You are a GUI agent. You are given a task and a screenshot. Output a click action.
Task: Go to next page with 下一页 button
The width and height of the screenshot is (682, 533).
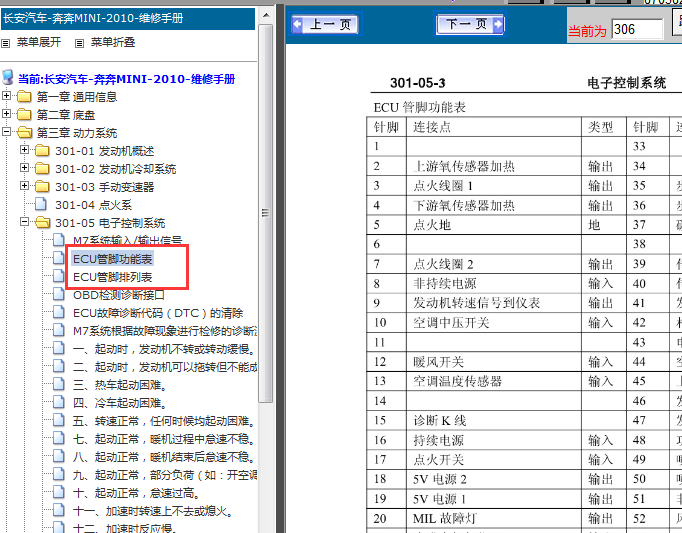point(470,24)
